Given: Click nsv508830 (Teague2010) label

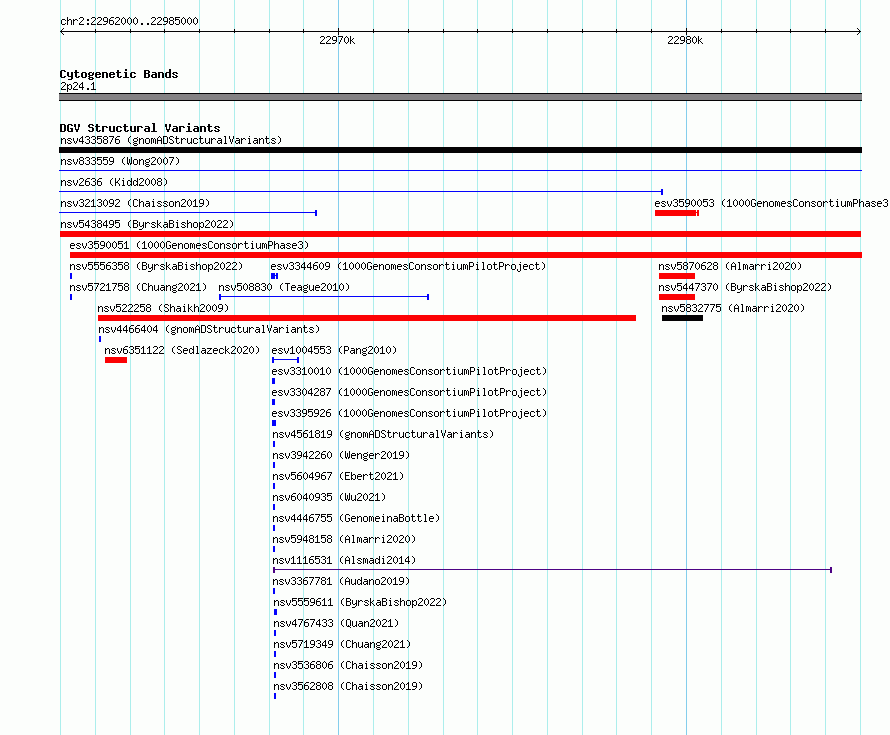Looking at the screenshot, I should [x=284, y=287].
